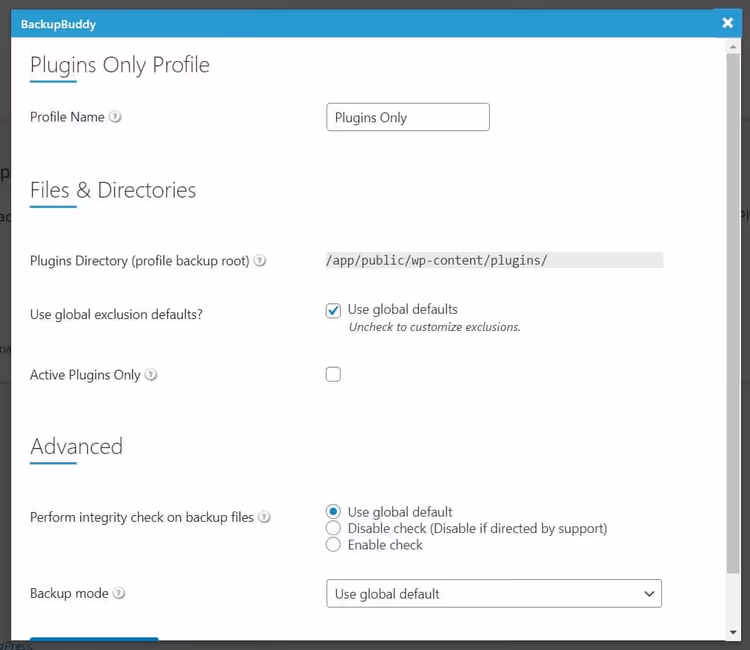Click the Files & Directories heading

pyautogui.click(x=113, y=190)
